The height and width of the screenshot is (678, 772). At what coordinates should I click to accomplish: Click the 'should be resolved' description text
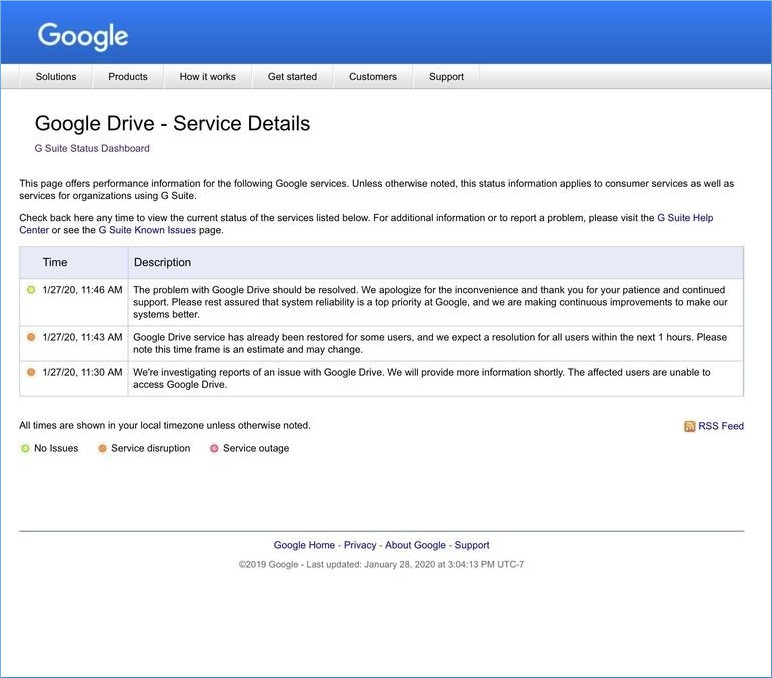coord(430,302)
